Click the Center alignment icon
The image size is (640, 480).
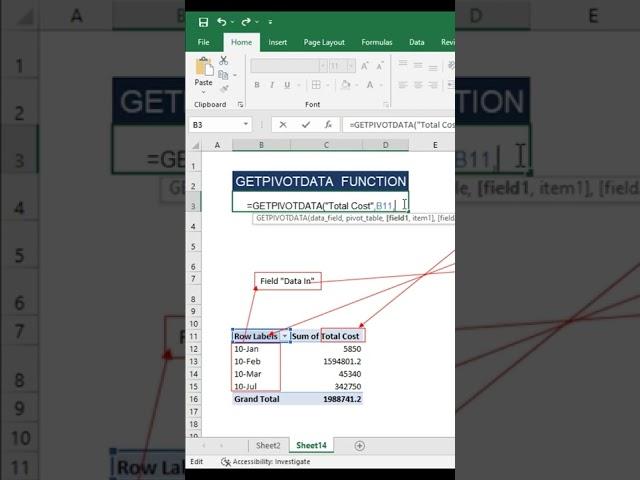tap(418, 85)
